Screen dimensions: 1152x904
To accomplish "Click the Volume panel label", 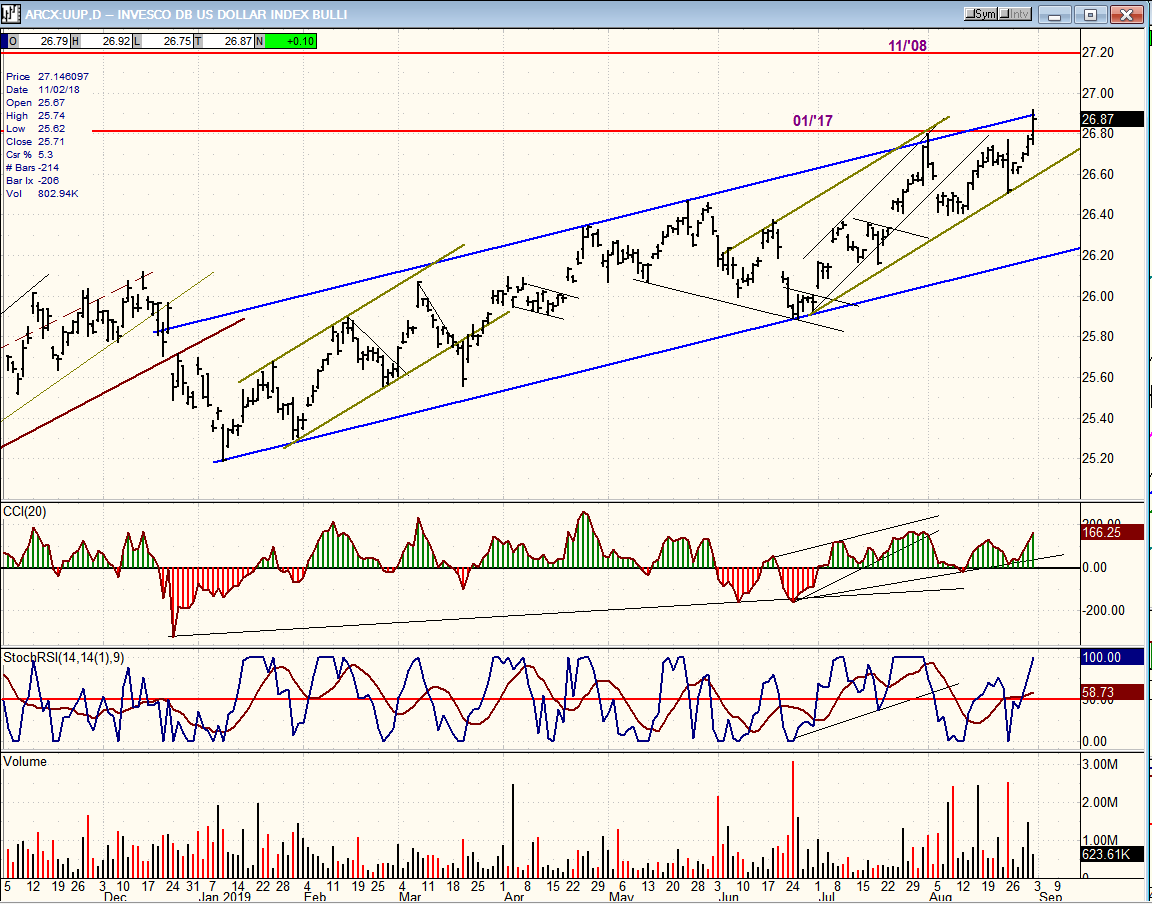I will click(25, 762).
